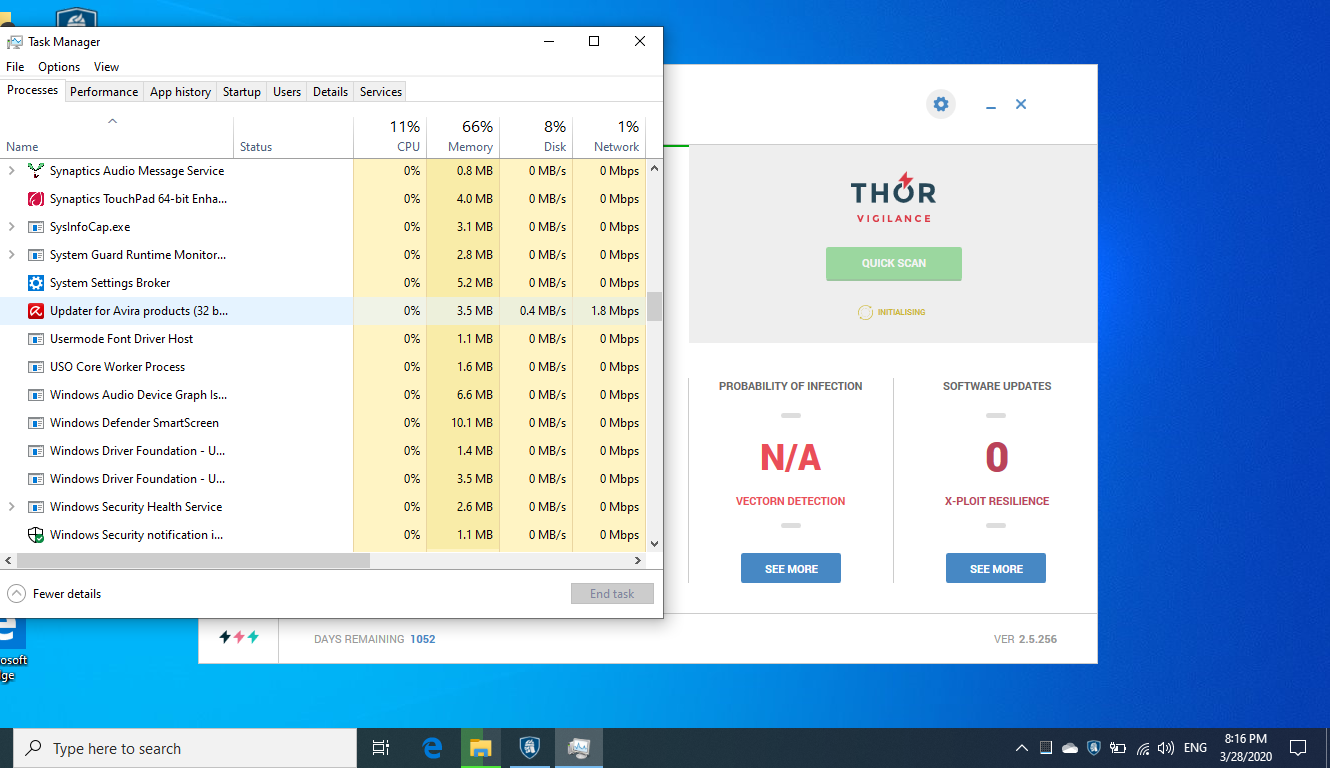Click the SysInfoCap.exe process icon

[36, 227]
